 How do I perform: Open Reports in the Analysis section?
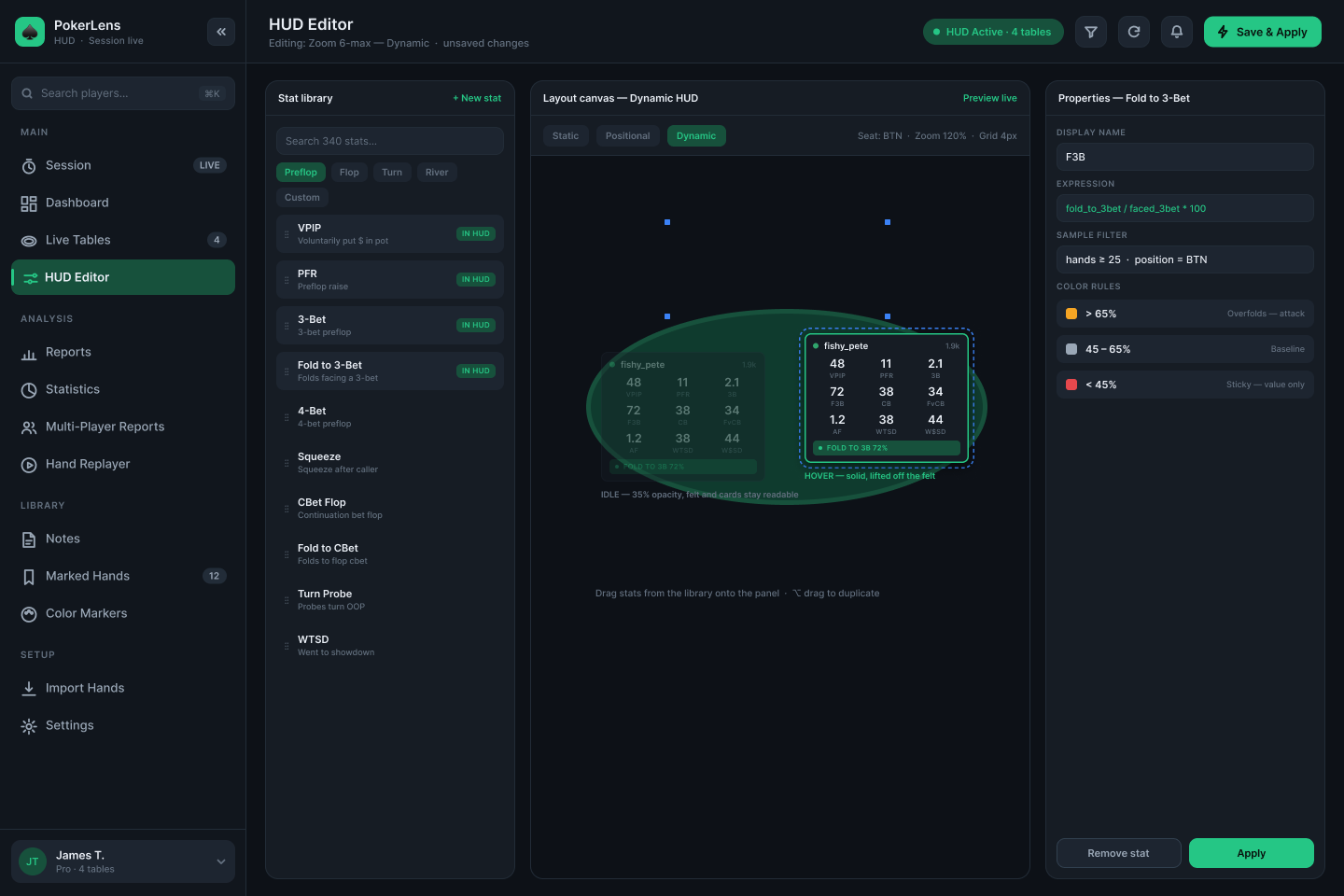123,352
